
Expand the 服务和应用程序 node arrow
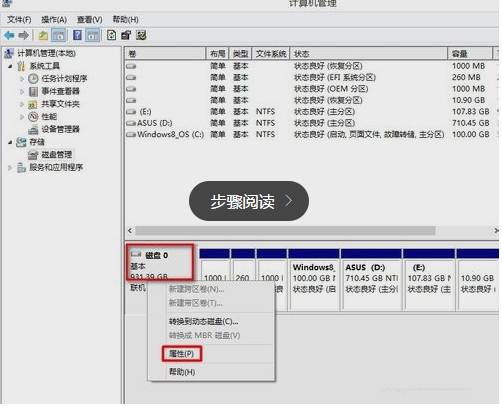pos(10,168)
